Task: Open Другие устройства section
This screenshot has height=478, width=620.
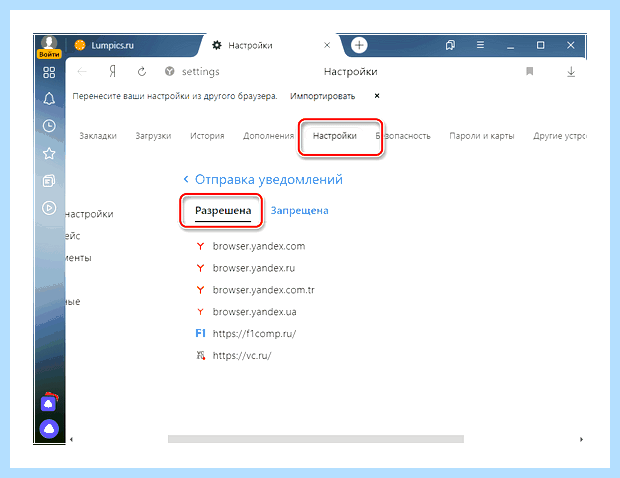Action: [560, 136]
